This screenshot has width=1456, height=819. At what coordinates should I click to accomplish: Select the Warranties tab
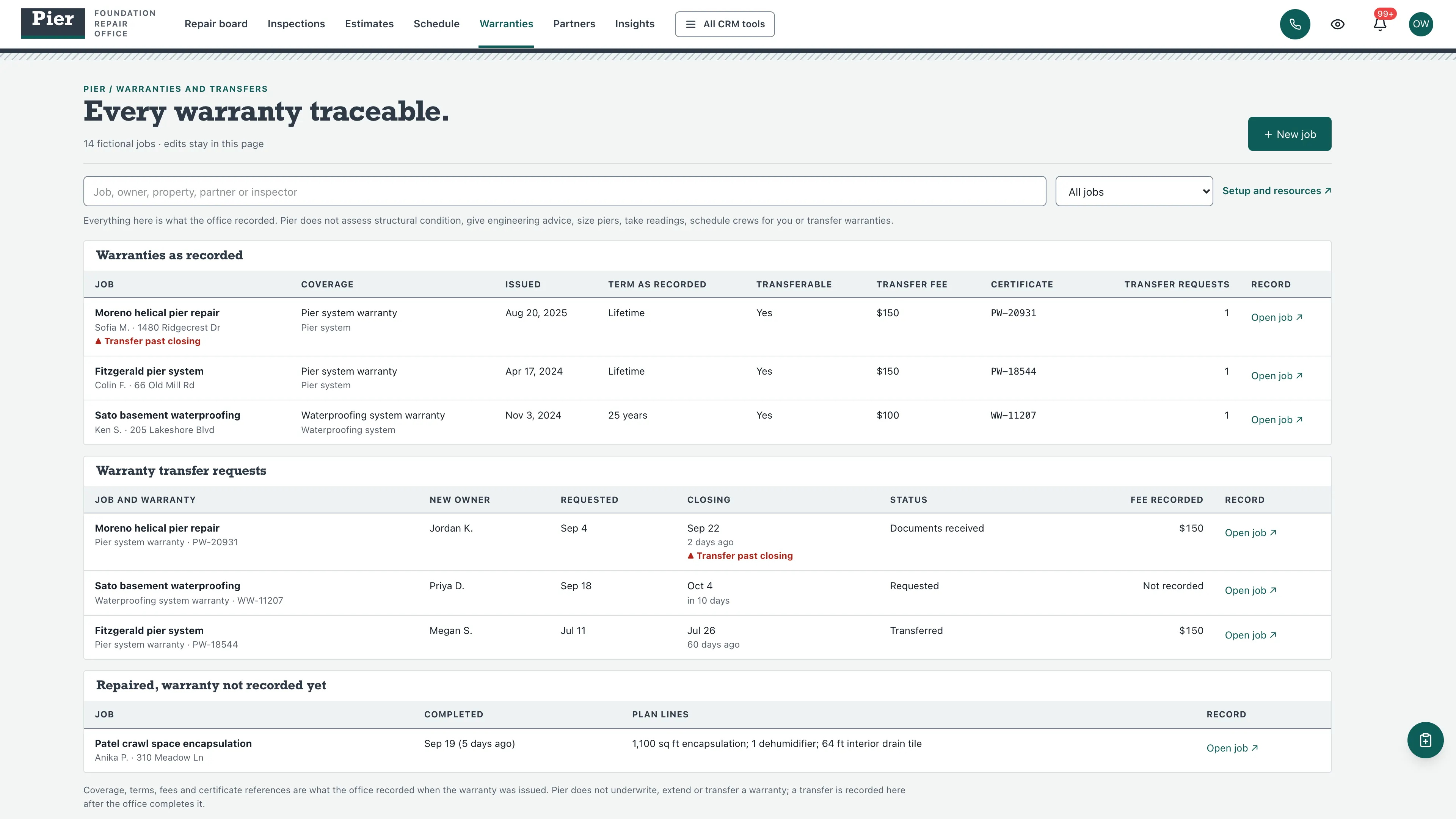(506, 24)
